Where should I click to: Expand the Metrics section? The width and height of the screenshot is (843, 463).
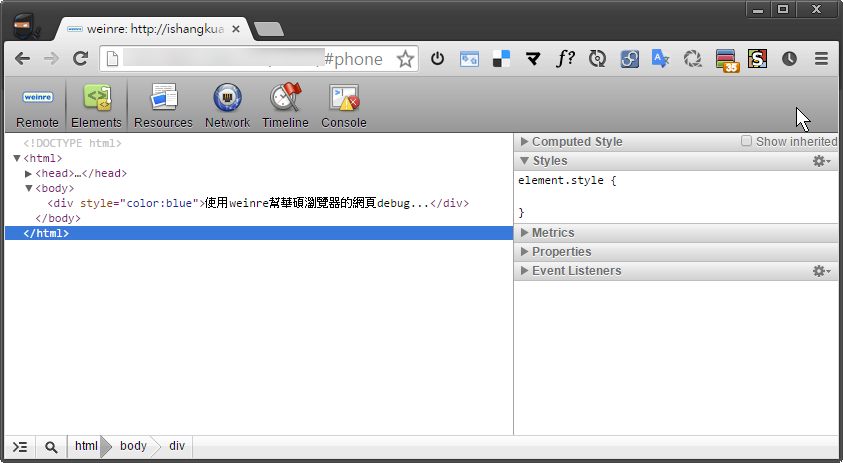[553, 233]
